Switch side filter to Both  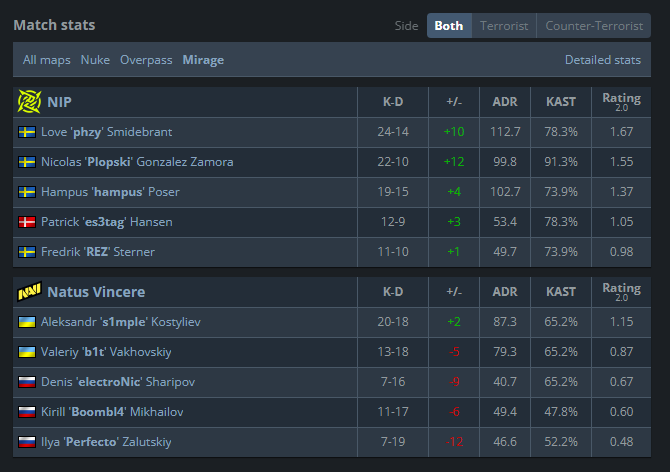449,26
